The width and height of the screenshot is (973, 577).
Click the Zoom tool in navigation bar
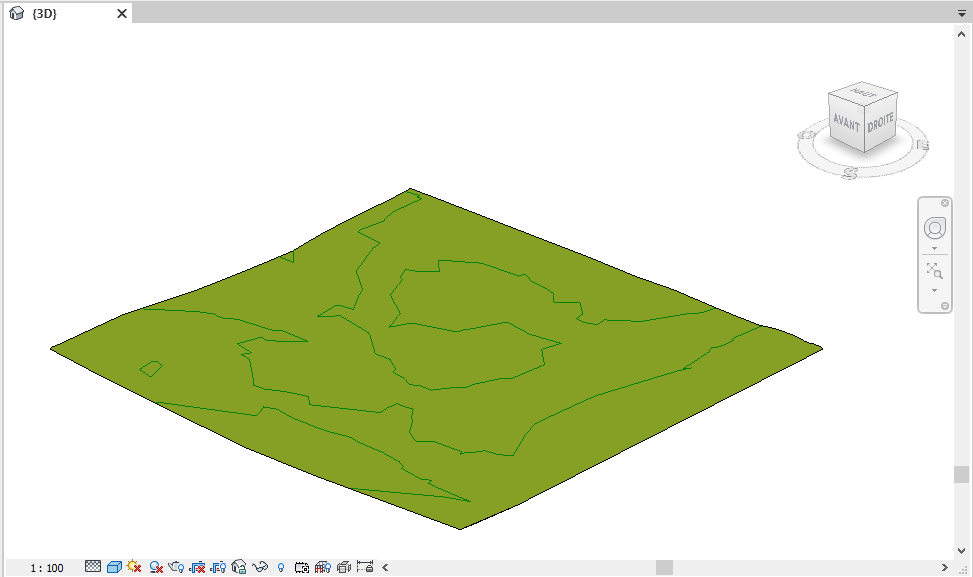click(934, 269)
